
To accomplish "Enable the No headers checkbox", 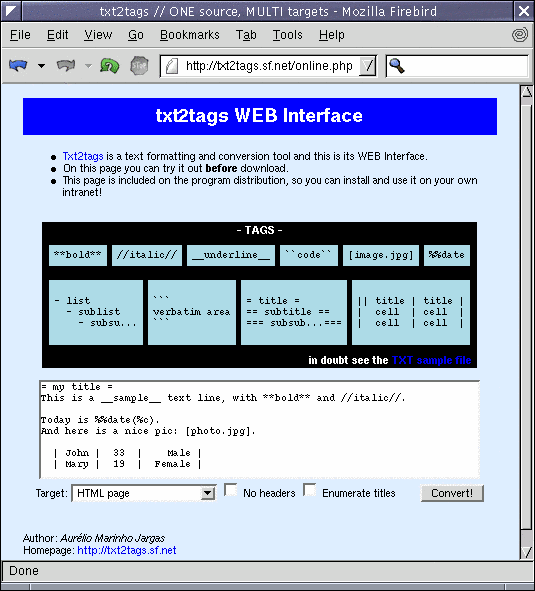I will [230, 490].
